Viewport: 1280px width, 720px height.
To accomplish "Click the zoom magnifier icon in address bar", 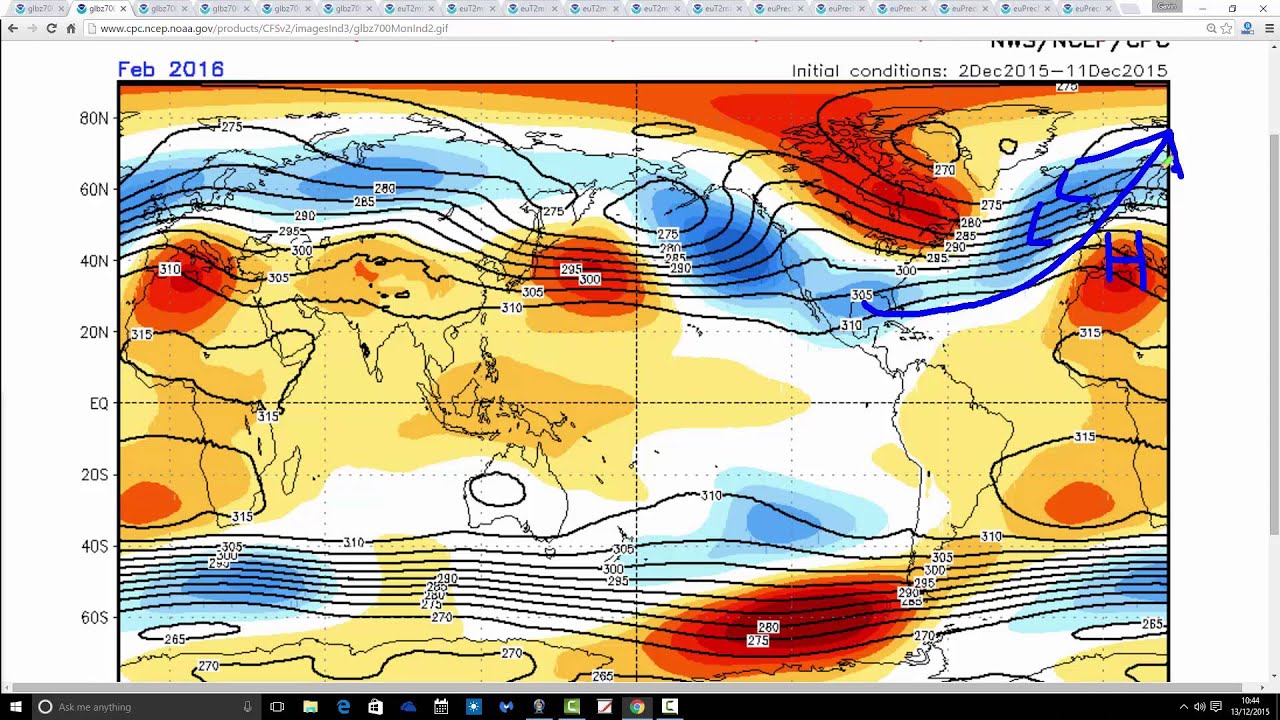I will tap(1211, 29).
